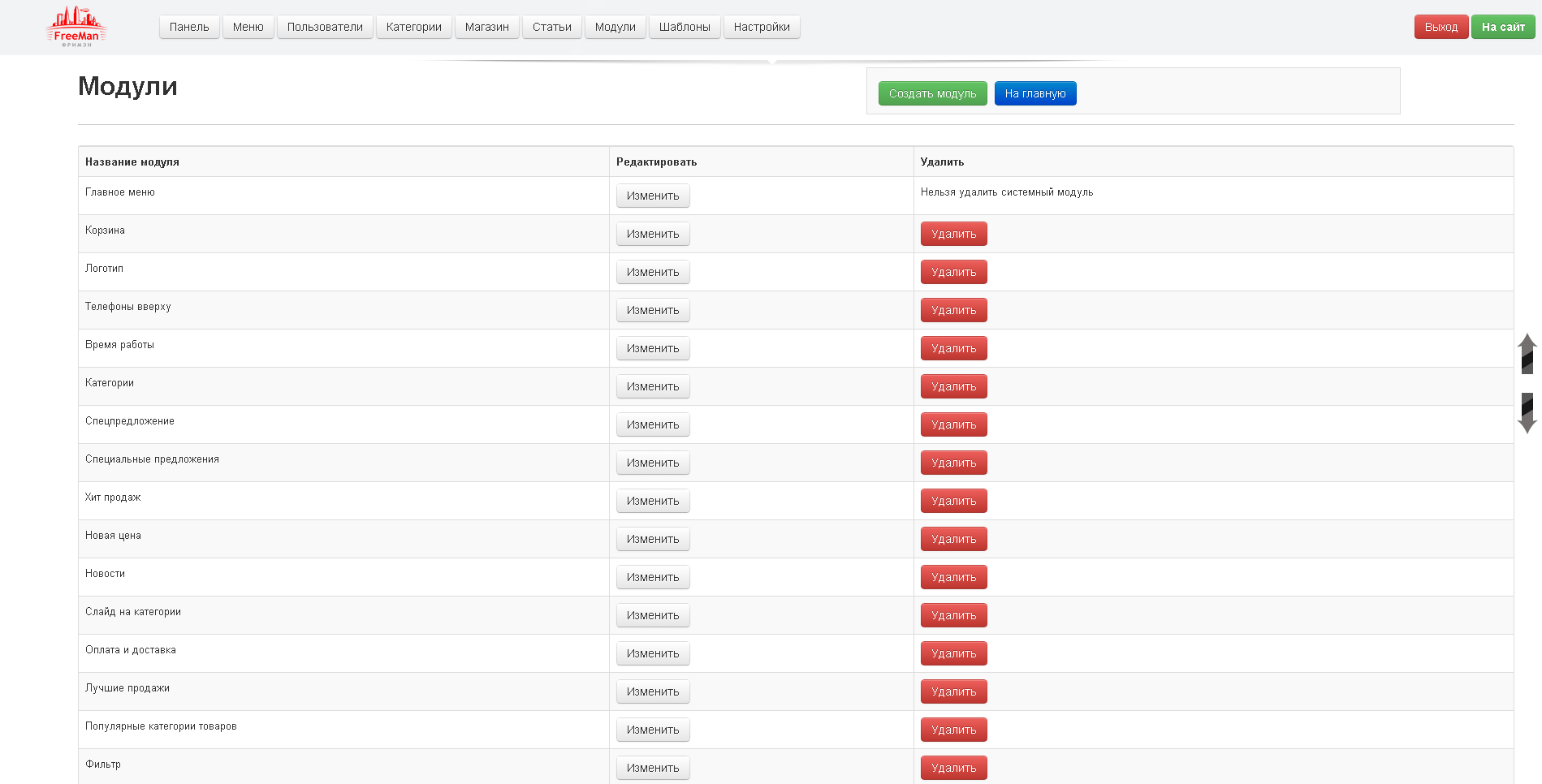This screenshot has width=1542, height=784.
Task: Log out with the Выход button
Action: [x=1440, y=27]
